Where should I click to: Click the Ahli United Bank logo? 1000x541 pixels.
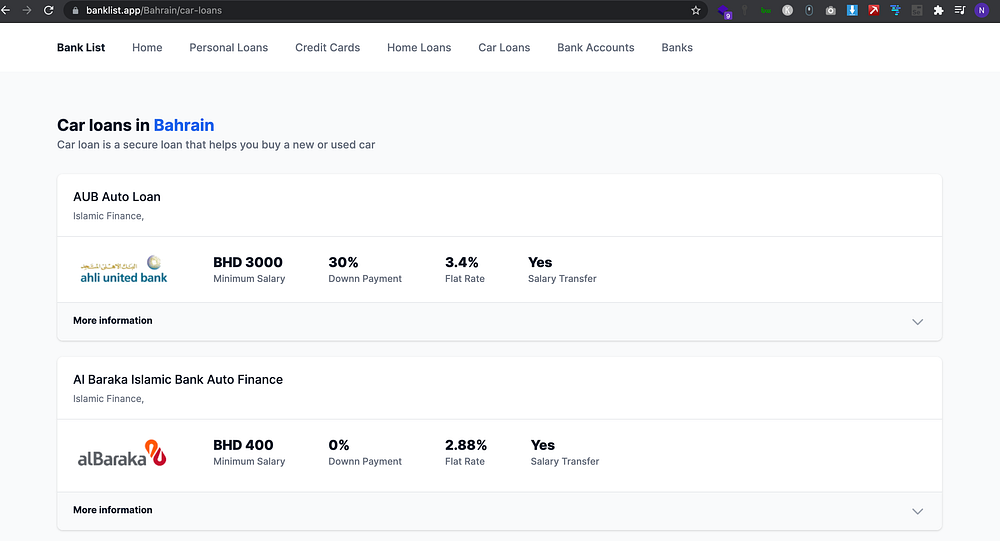click(x=124, y=270)
